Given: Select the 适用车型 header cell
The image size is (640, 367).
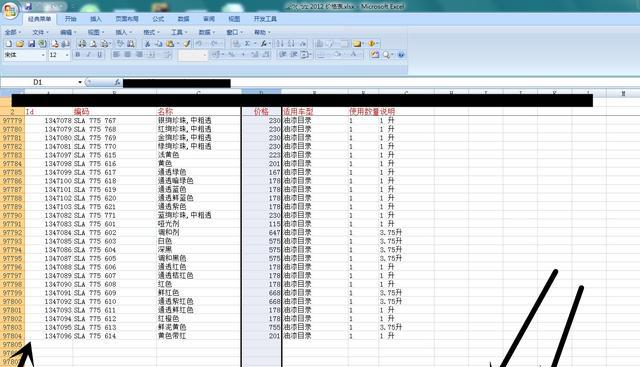Looking at the screenshot, I should pos(315,111).
